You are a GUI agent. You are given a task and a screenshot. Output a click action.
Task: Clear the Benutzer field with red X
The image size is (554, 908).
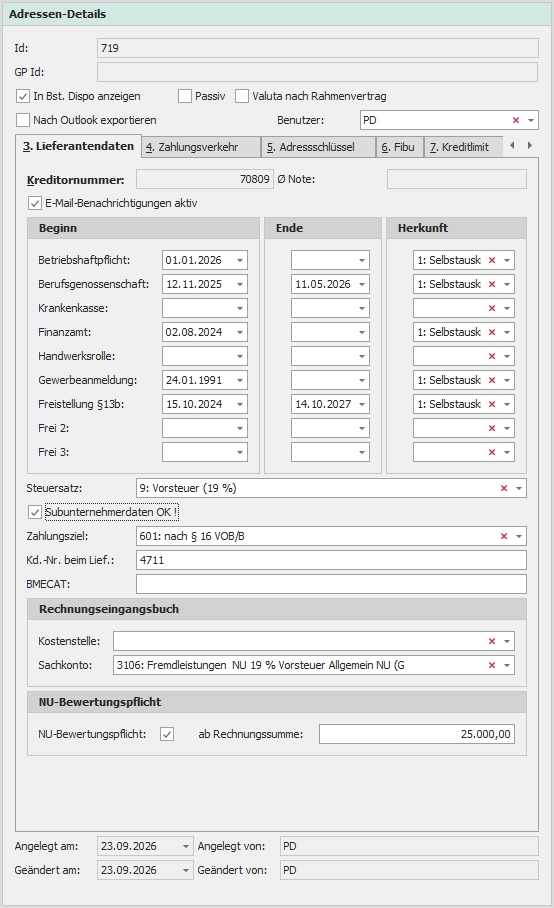point(516,120)
